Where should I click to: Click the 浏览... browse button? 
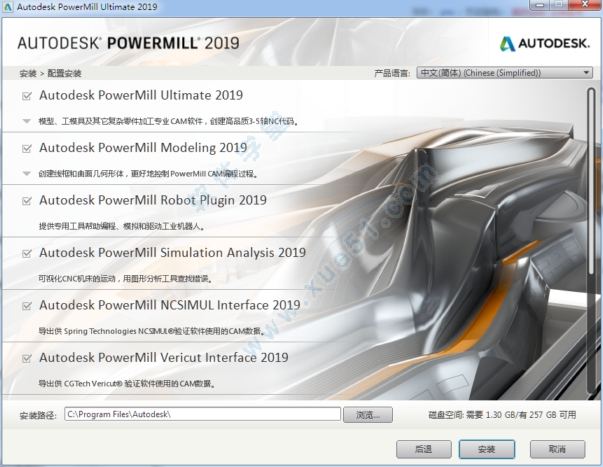pyautogui.click(x=368, y=415)
